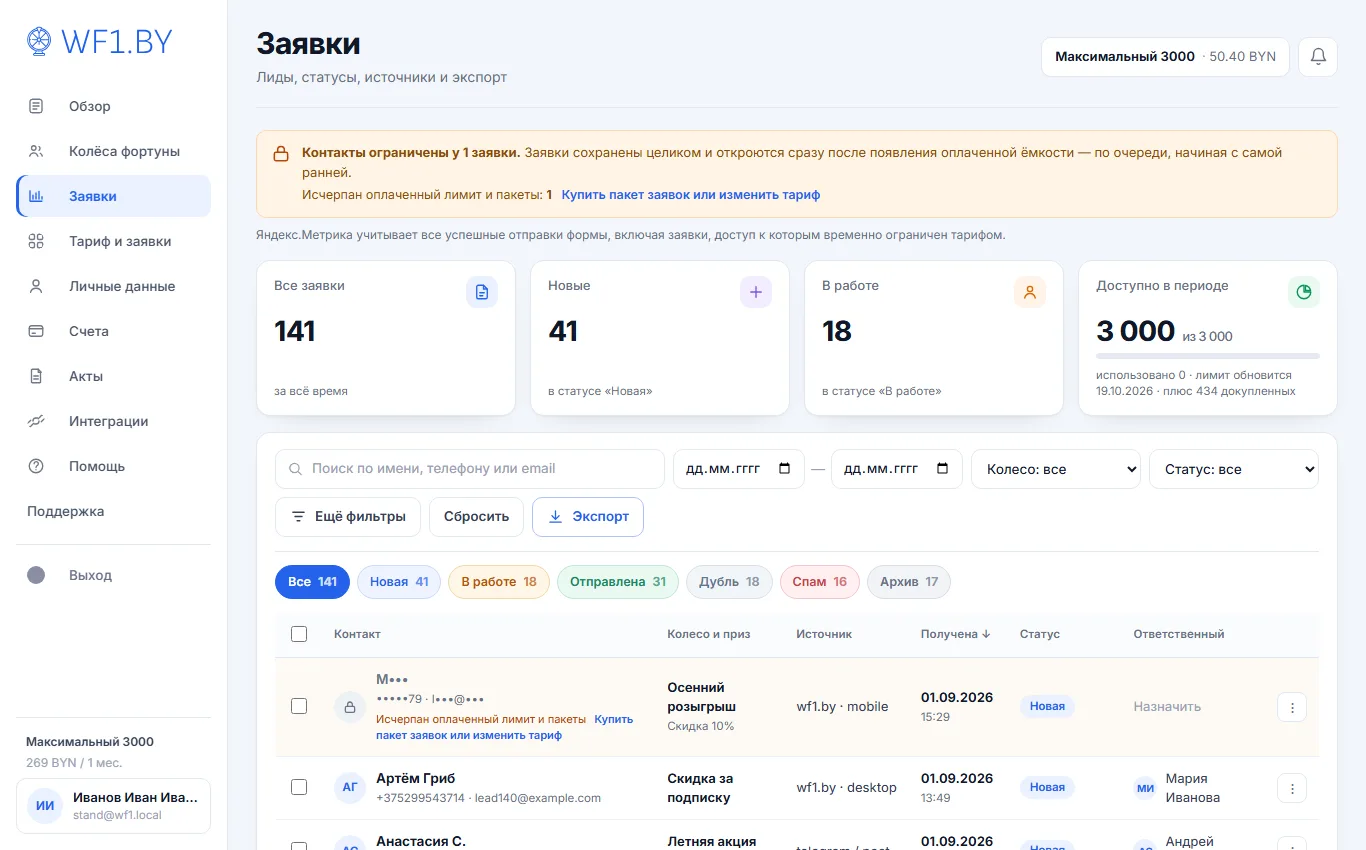Click the Тариф и заявки grid icon
This screenshot has height=850, width=1366.
coord(36,241)
